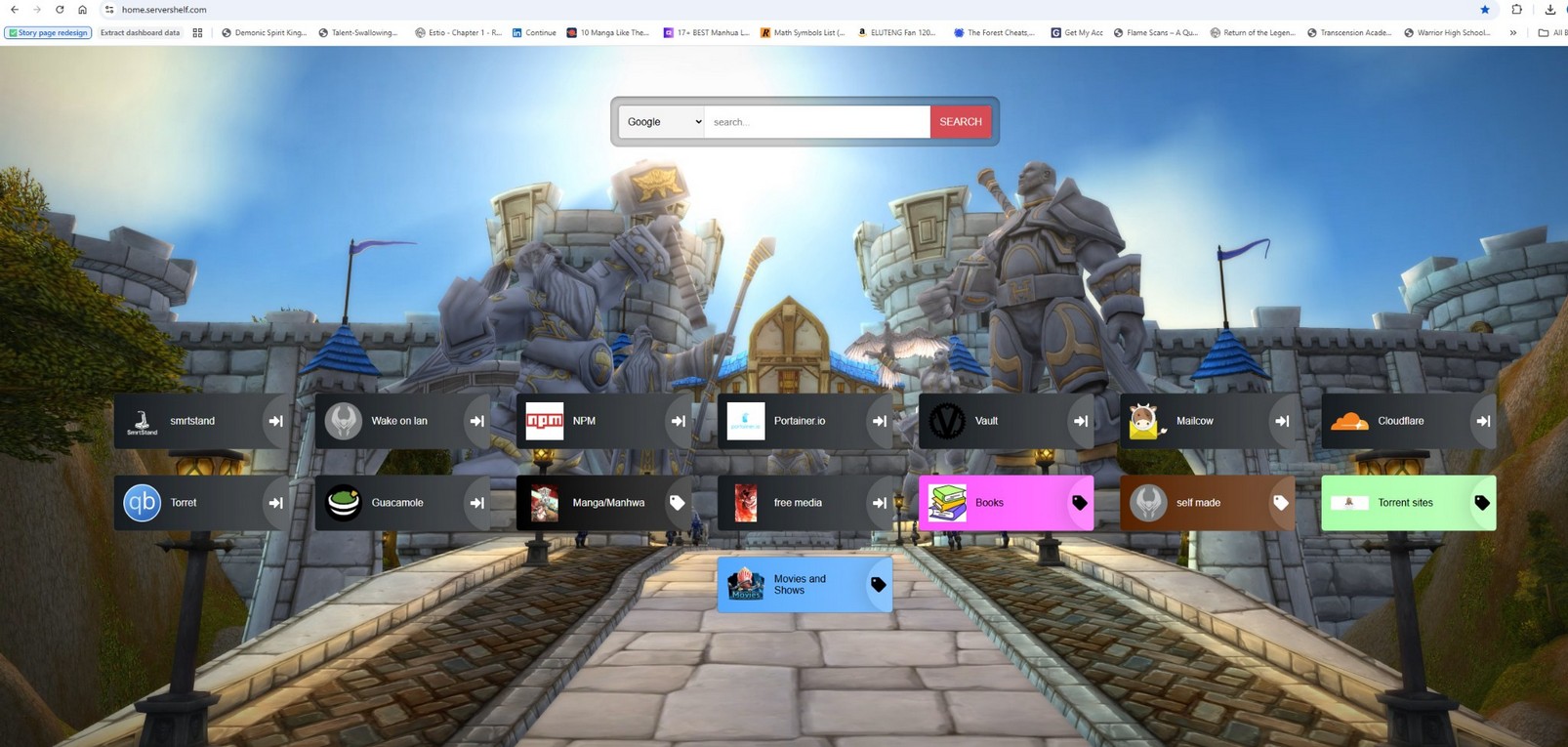Click the arrow on Mailcow tile

(1282, 421)
